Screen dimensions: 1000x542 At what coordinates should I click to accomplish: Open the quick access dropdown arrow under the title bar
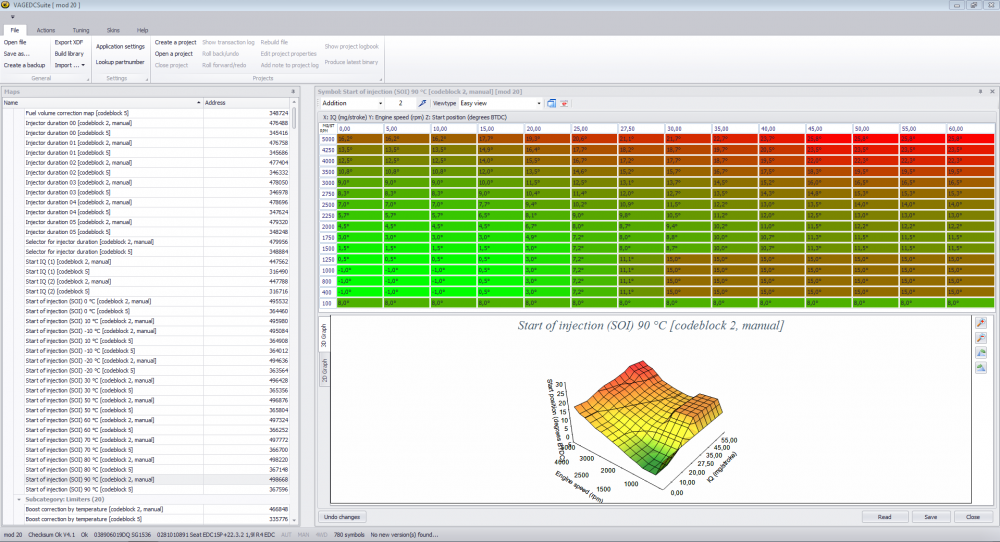[13, 17]
